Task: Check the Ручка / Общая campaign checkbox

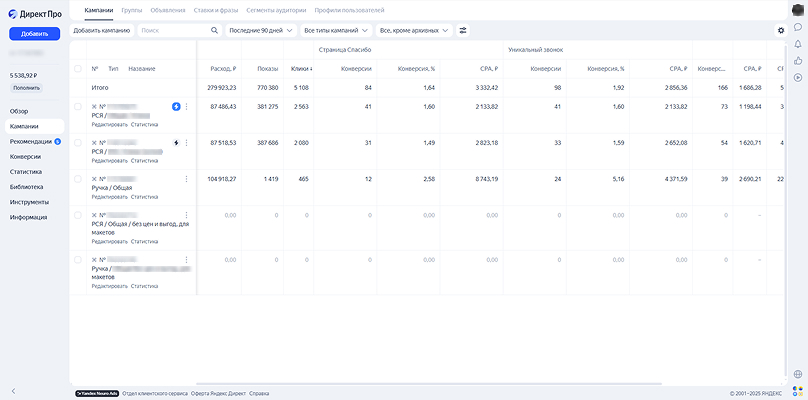Action: (x=78, y=179)
